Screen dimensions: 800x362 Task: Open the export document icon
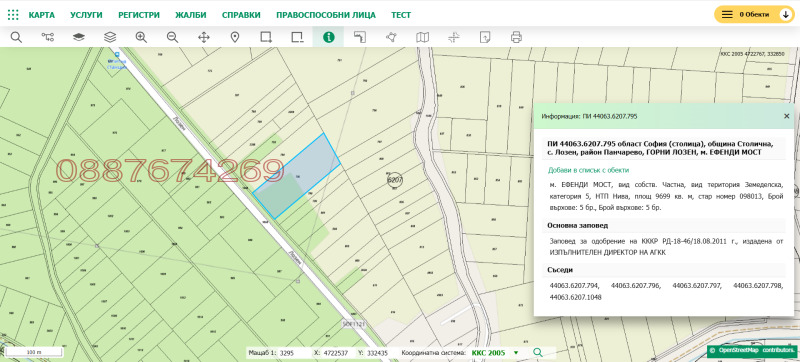(x=485, y=37)
